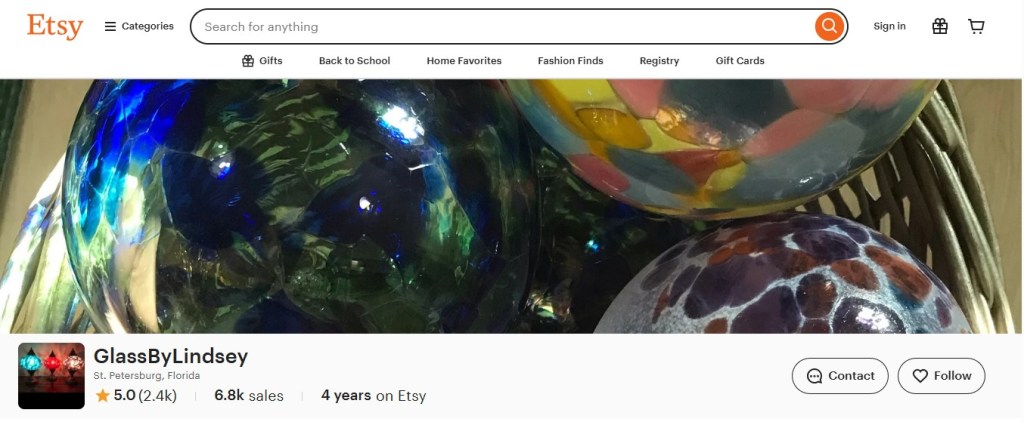Open the shopping cart icon
The height and width of the screenshot is (422, 1024).
click(x=976, y=27)
